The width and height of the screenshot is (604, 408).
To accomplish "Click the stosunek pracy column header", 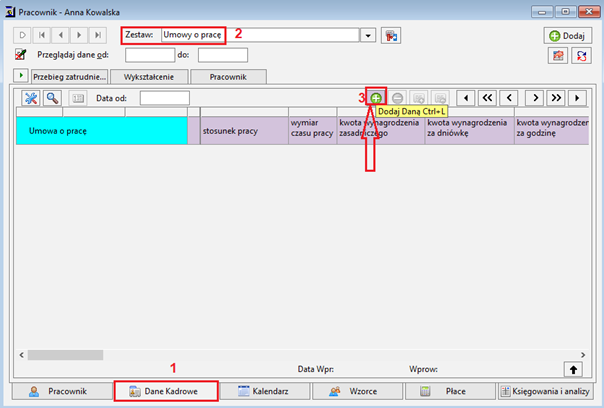I will pyautogui.click(x=244, y=131).
